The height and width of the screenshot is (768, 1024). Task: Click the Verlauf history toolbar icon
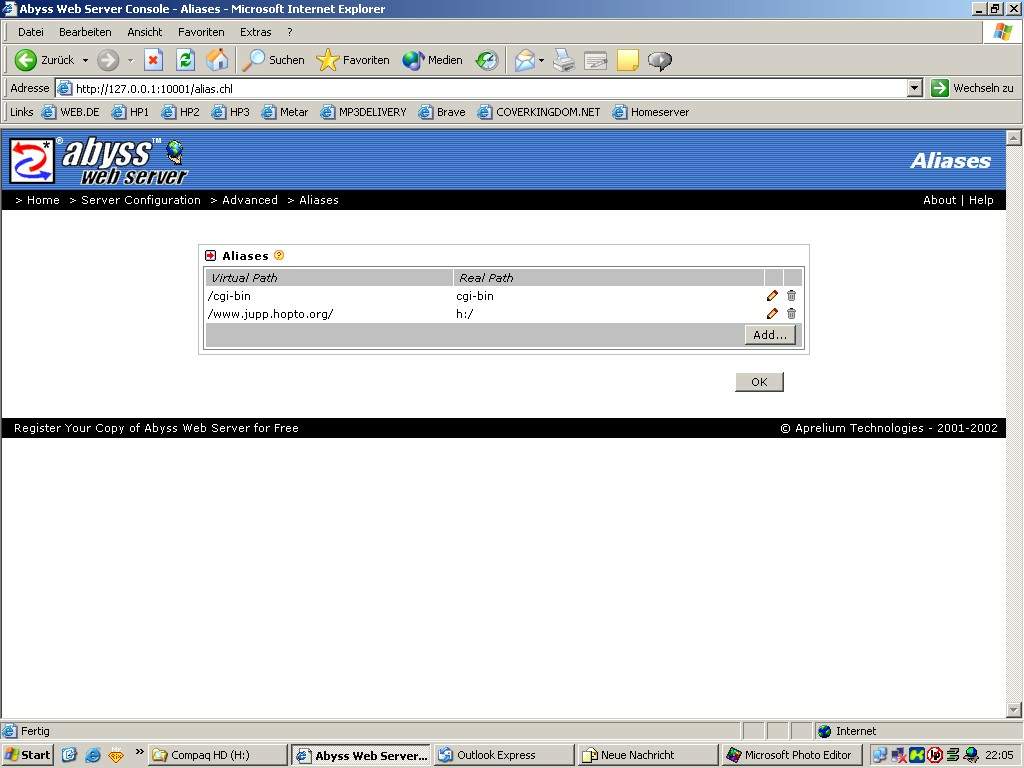[487, 60]
